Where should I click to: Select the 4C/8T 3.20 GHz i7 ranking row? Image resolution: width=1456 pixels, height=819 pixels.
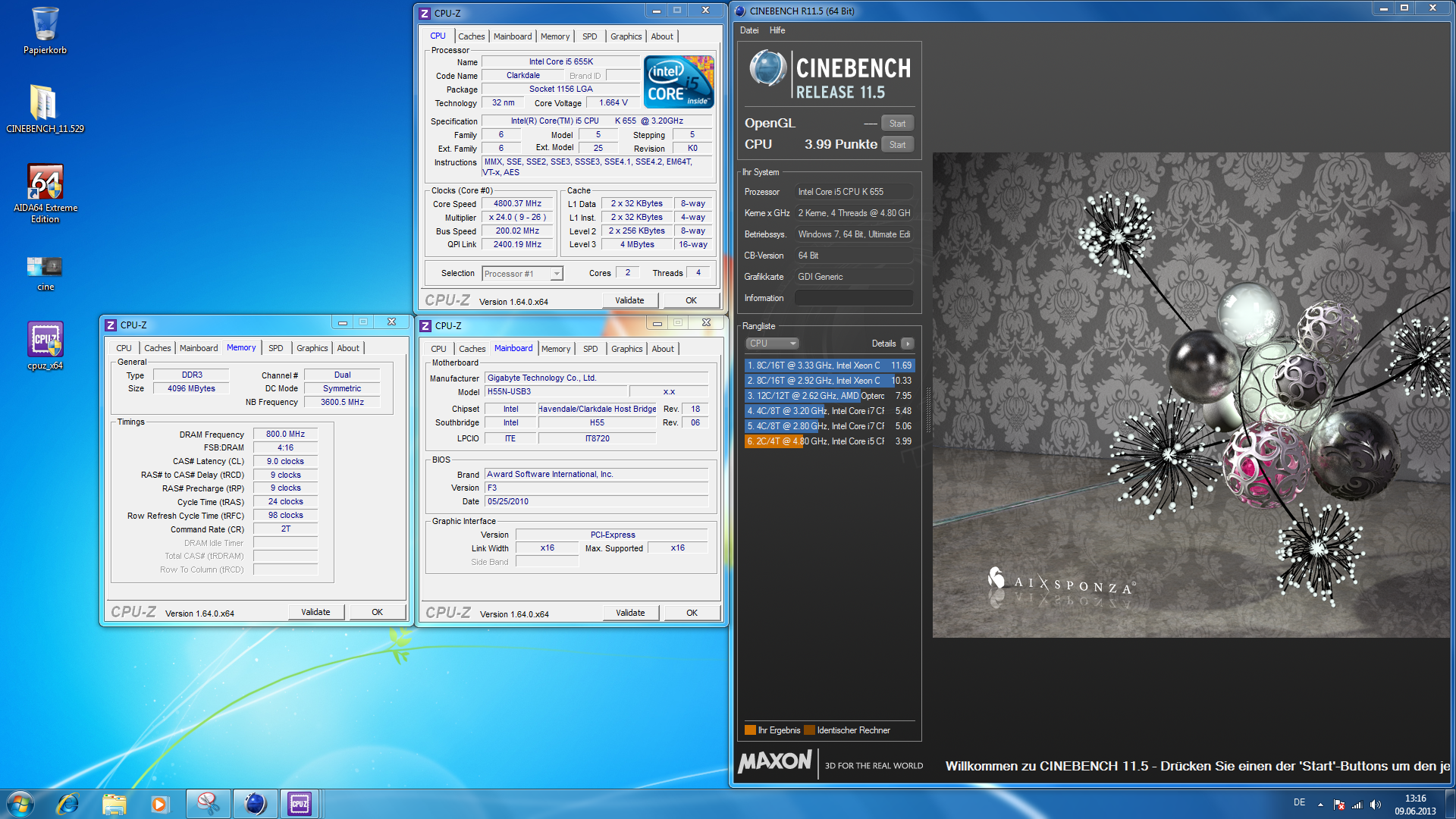click(830, 411)
